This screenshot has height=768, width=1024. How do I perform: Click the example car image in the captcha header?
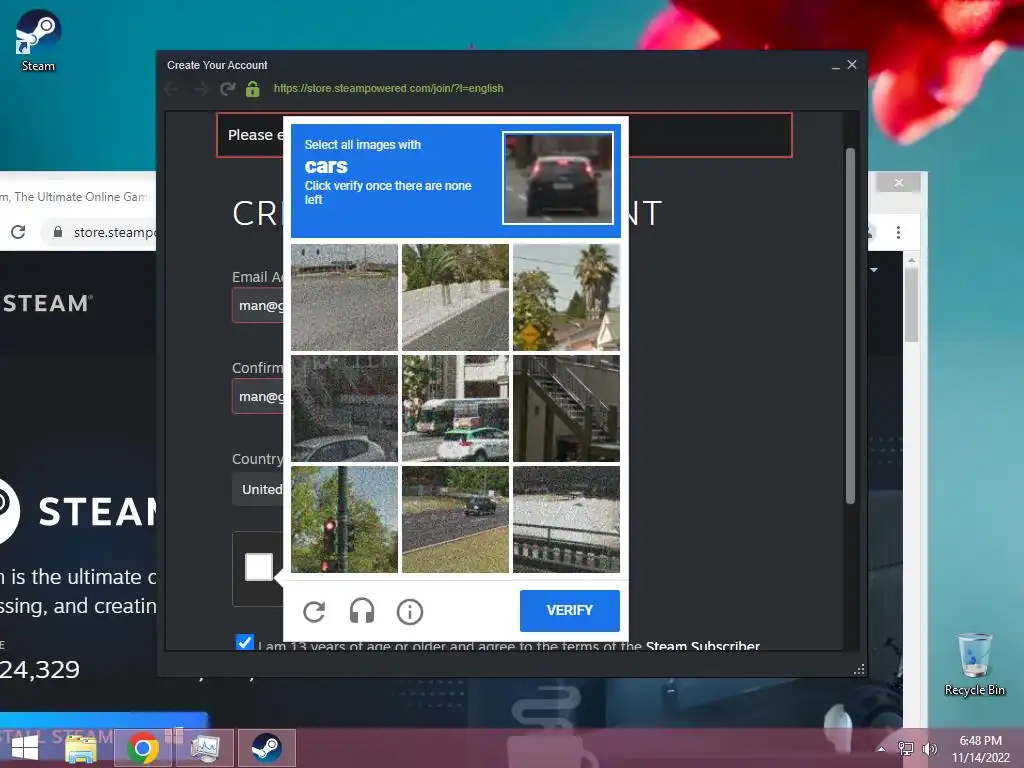558,178
